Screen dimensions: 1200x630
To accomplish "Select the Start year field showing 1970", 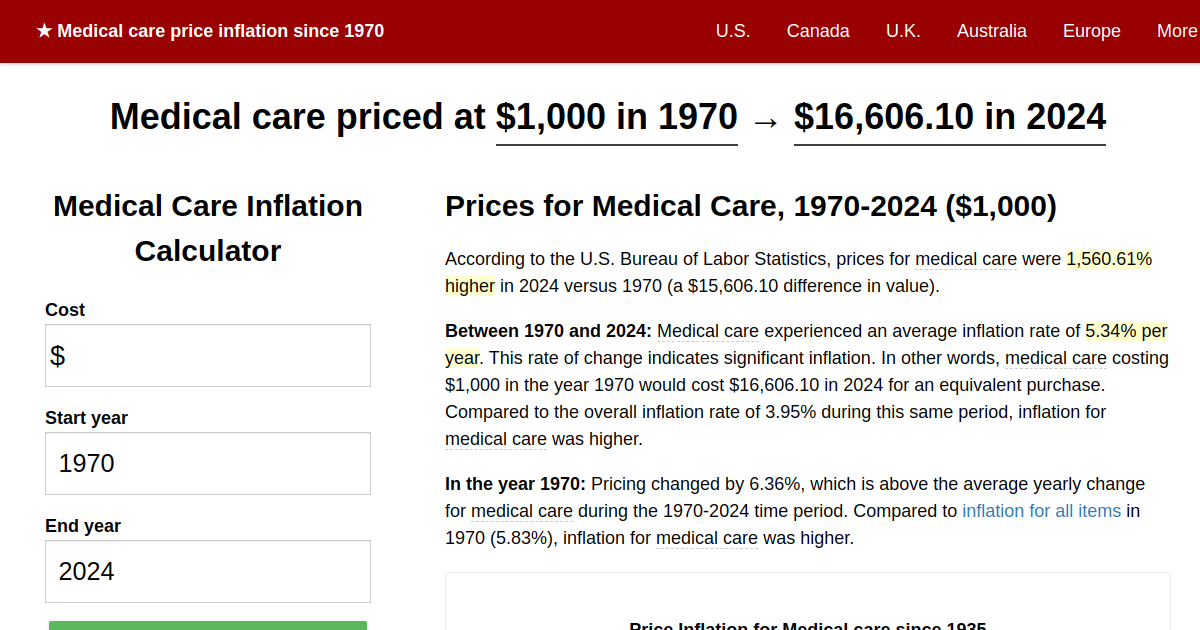I will click(207, 463).
